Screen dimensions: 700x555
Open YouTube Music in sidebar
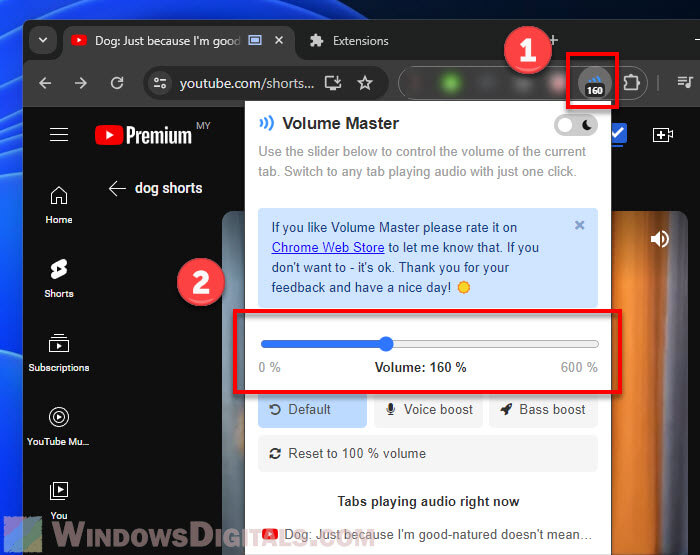coord(58,426)
